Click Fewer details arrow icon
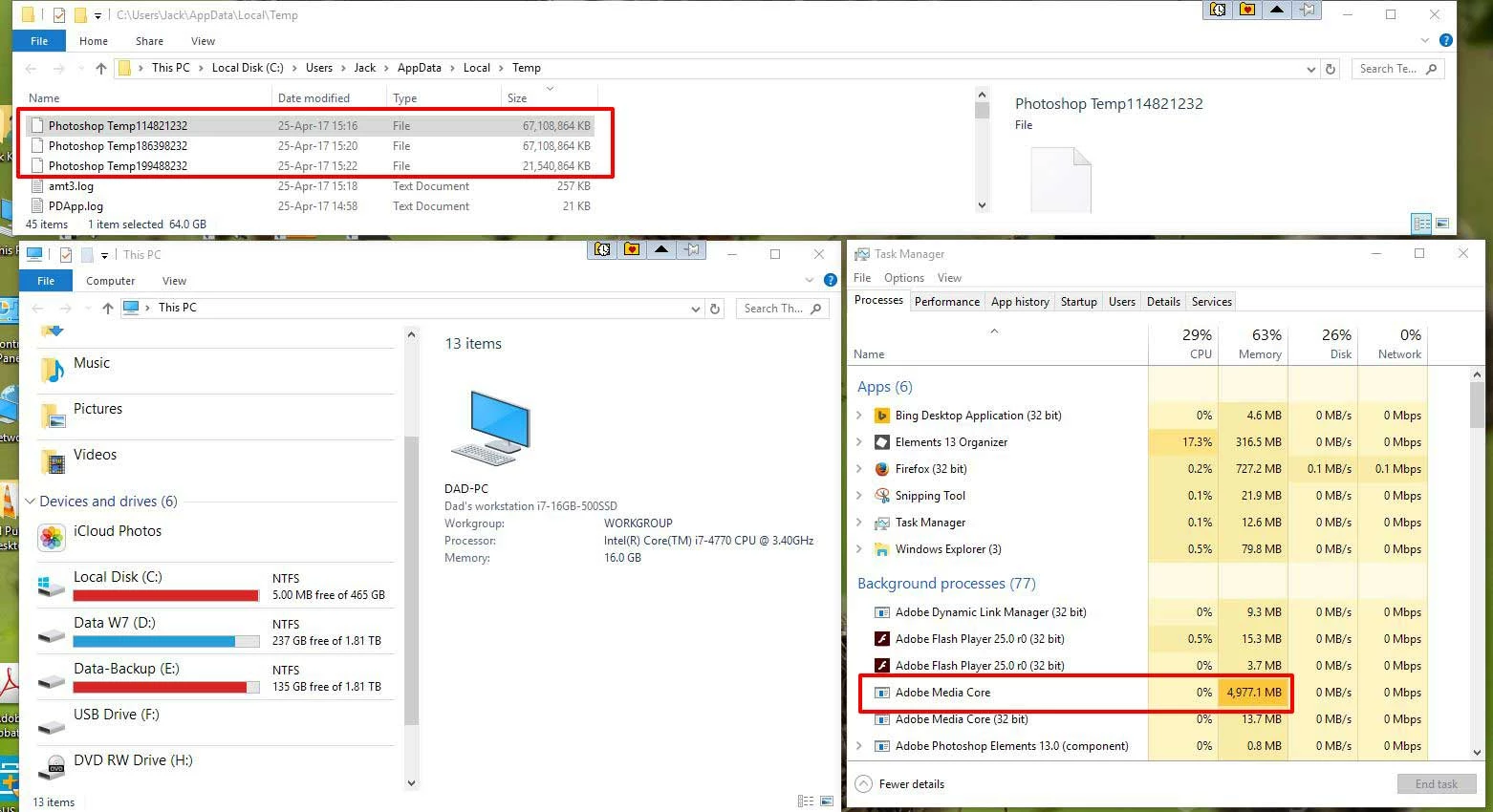Viewport: 1493px width, 812px height. 864,784
